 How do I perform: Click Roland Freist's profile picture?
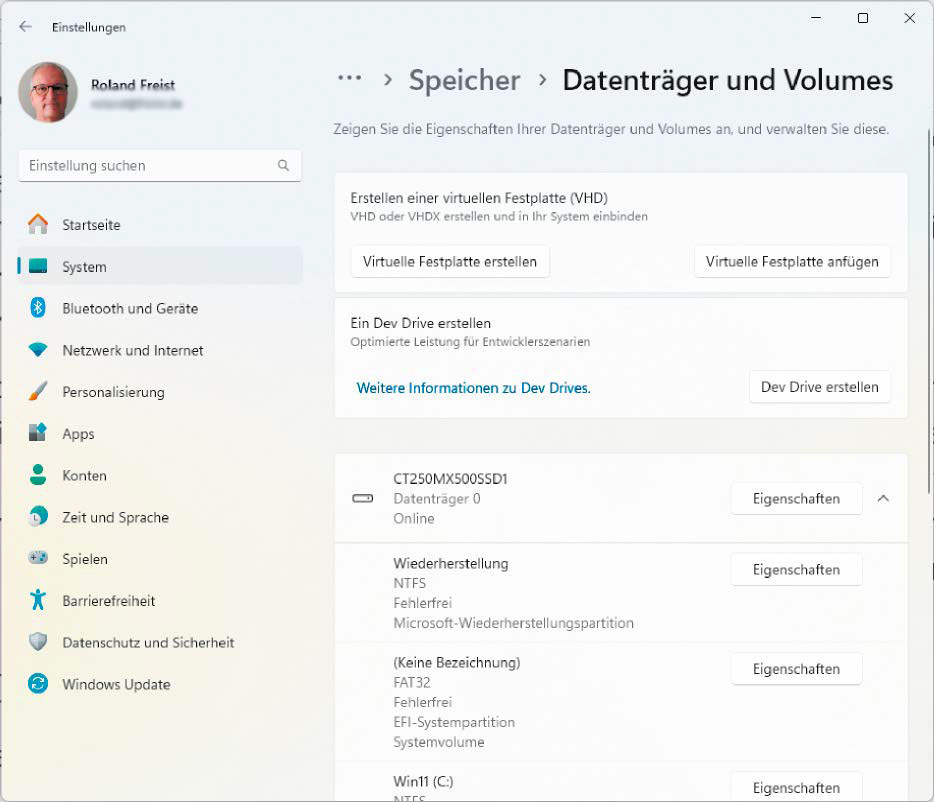click(x=48, y=92)
